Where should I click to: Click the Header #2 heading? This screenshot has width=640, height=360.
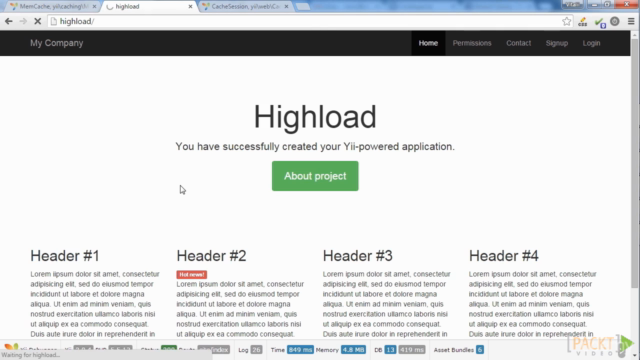point(211,256)
